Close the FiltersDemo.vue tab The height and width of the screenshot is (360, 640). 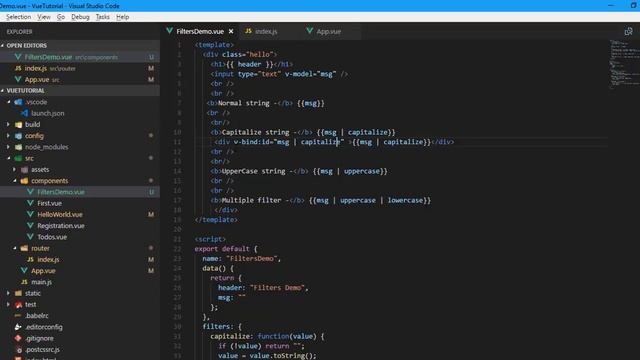pyautogui.click(x=231, y=31)
